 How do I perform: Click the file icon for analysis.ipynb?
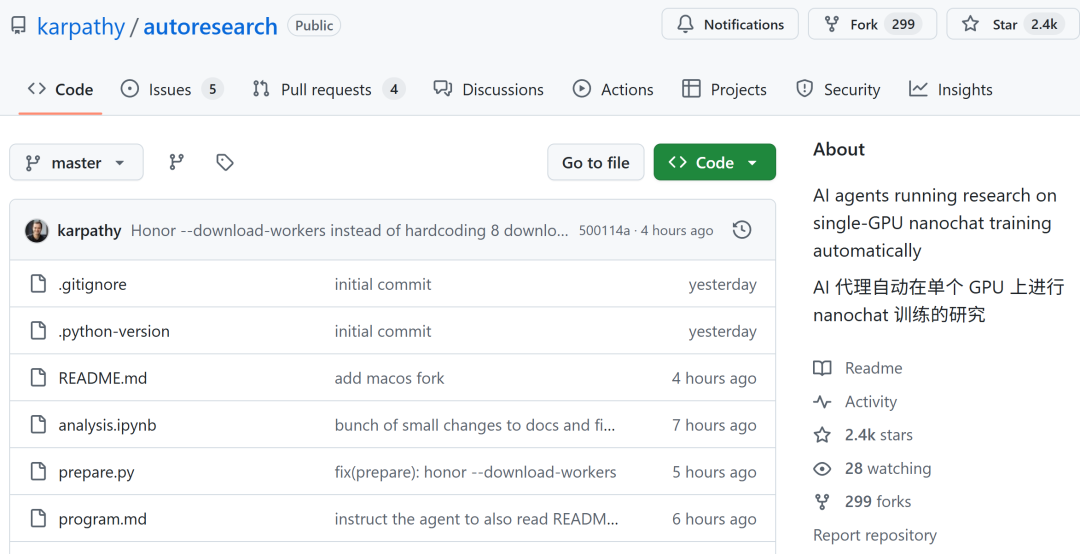click(x=38, y=425)
